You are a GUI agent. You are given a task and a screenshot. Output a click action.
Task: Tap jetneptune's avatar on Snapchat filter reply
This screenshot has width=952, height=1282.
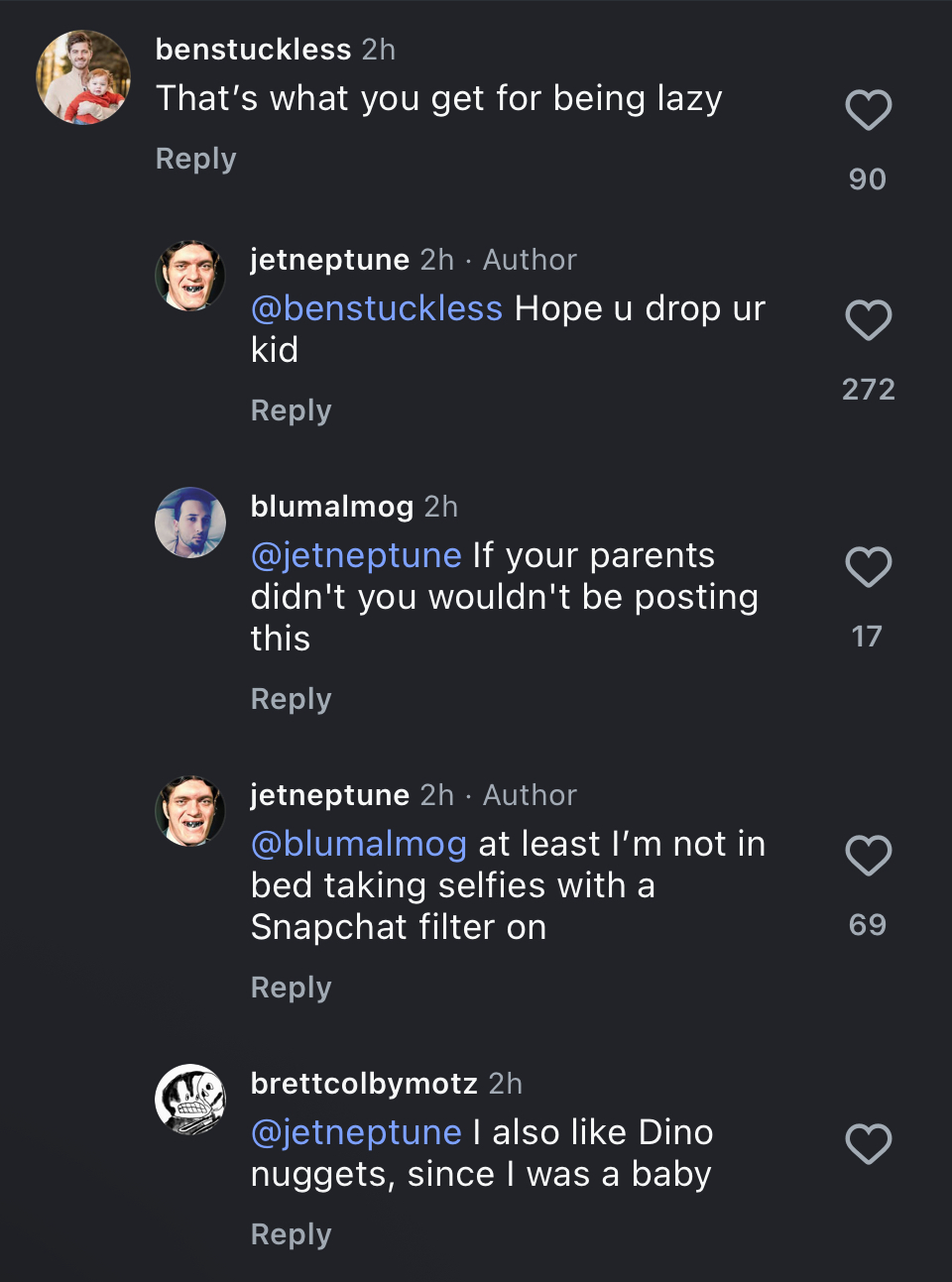(x=190, y=811)
